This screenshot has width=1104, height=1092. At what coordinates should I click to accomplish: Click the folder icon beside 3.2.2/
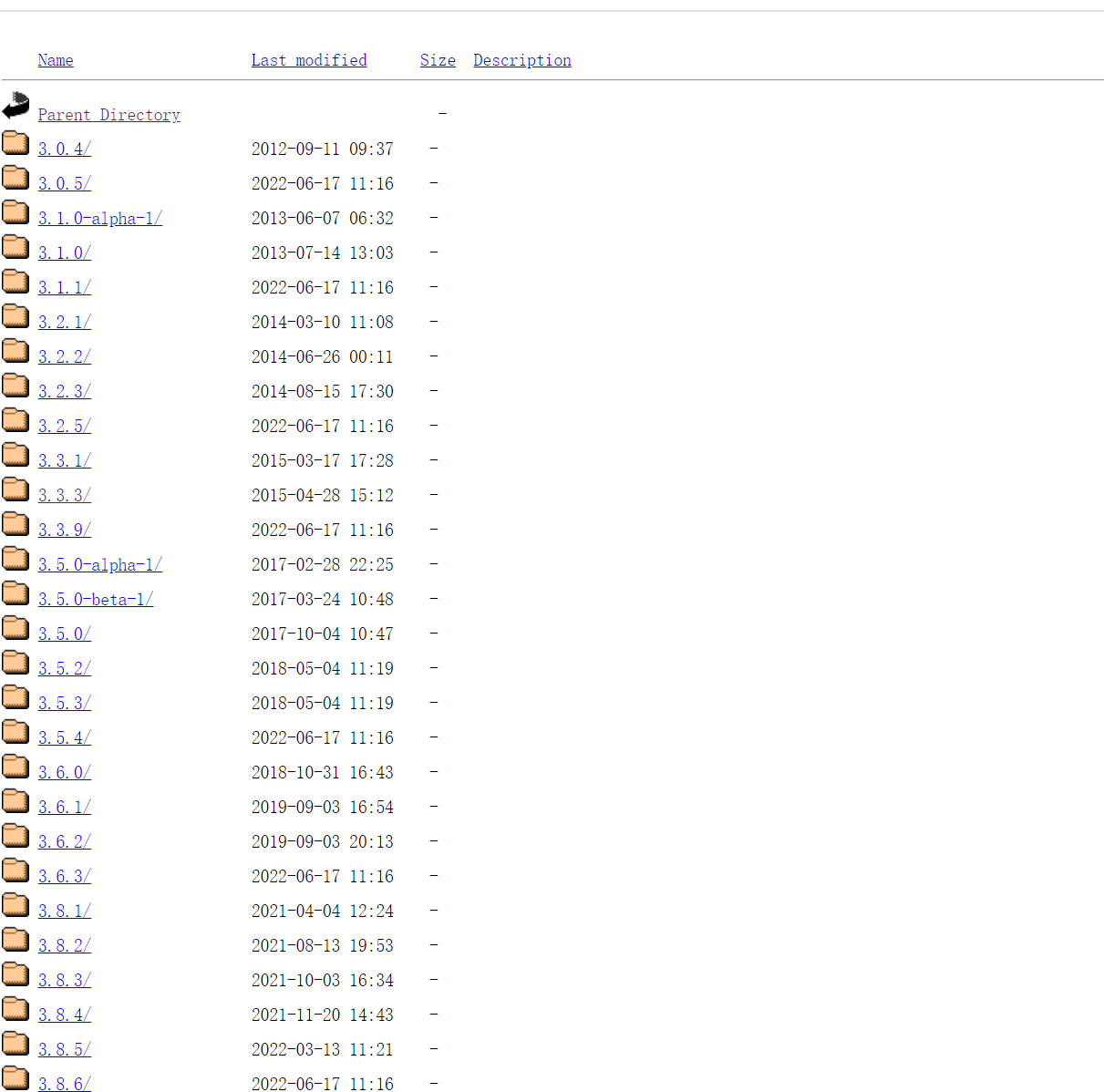tap(15, 349)
